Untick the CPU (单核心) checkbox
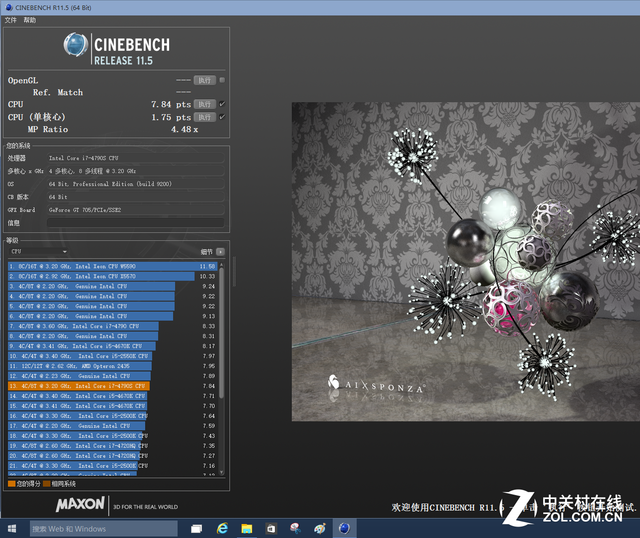 [222, 117]
